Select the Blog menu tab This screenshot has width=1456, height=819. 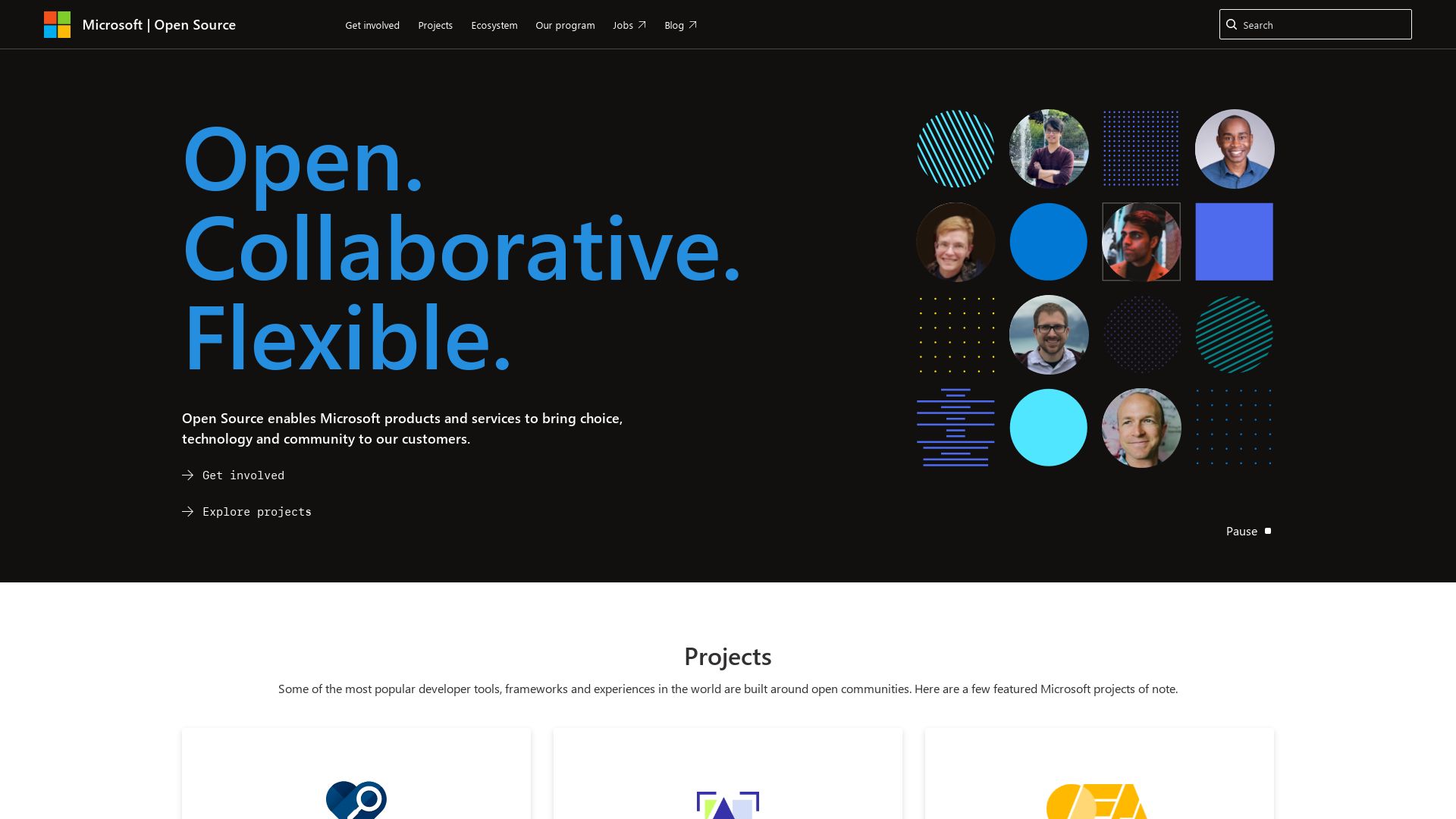(680, 25)
